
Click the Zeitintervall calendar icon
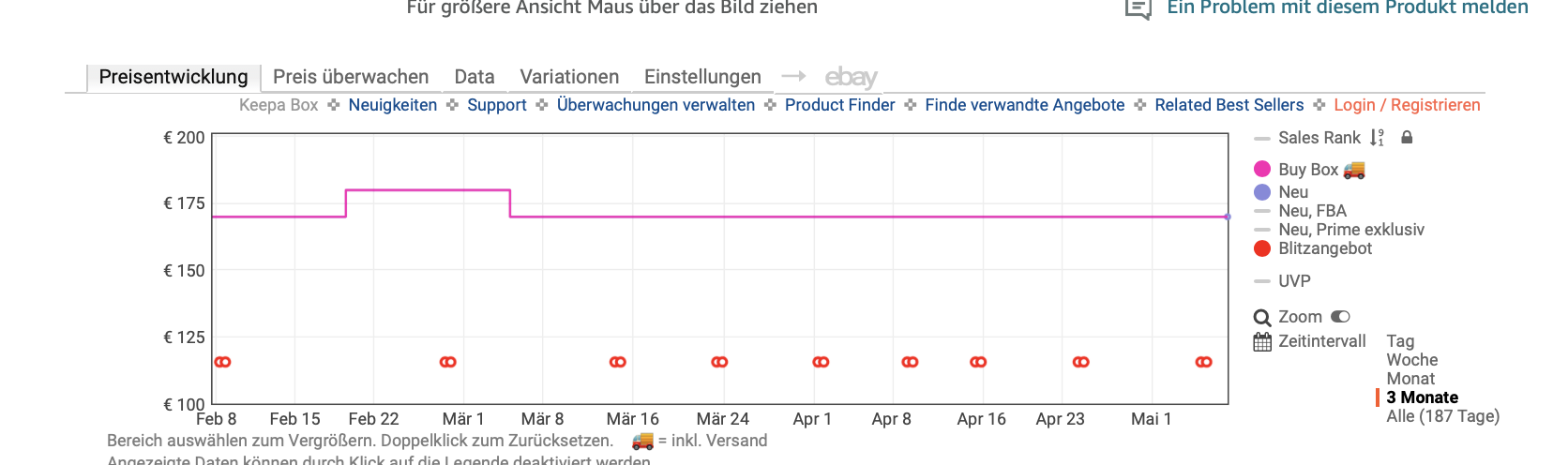(1262, 342)
